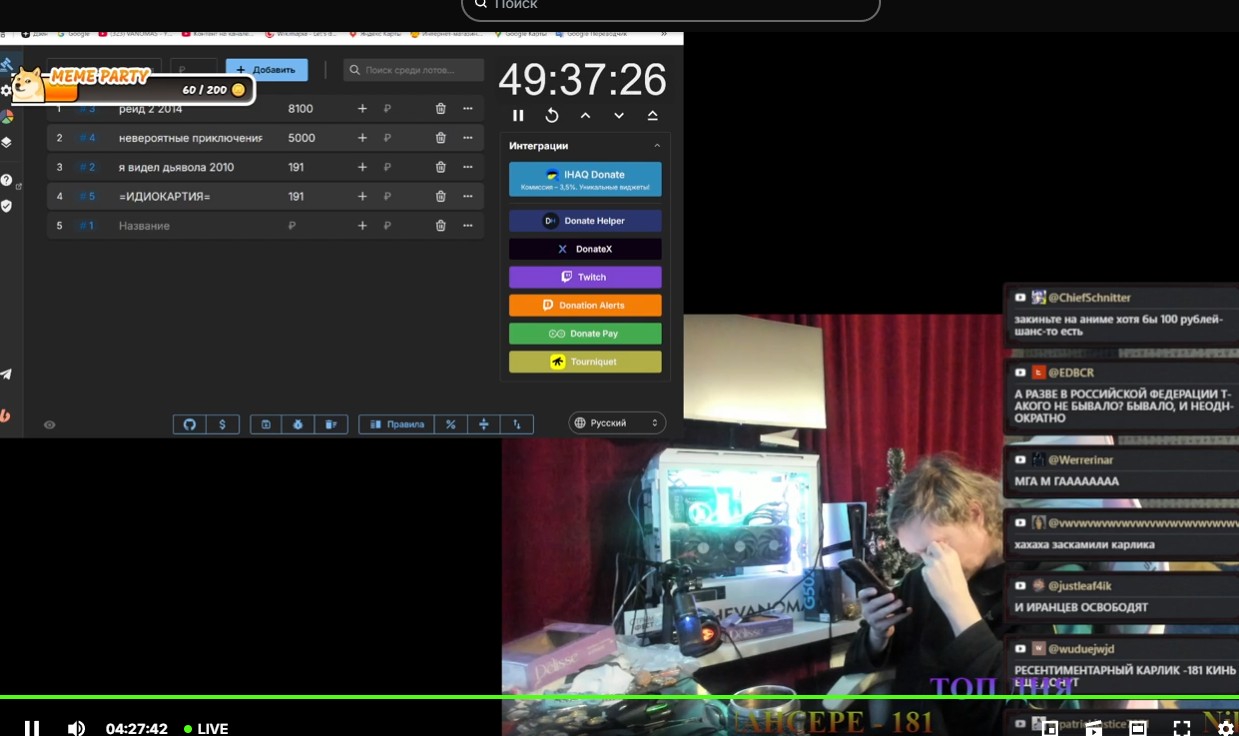The height and width of the screenshot is (736, 1239).
Task: Open the help question mark sidebar icon
Action: (6, 180)
